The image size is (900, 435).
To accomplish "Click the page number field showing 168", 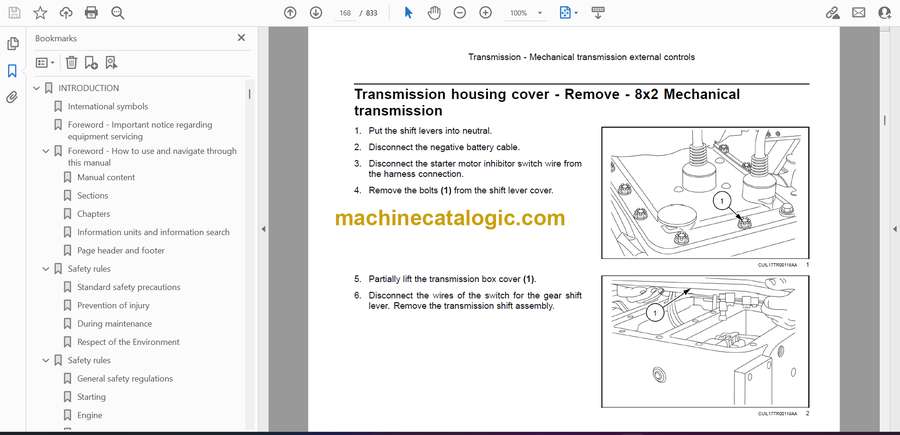I will point(345,13).
